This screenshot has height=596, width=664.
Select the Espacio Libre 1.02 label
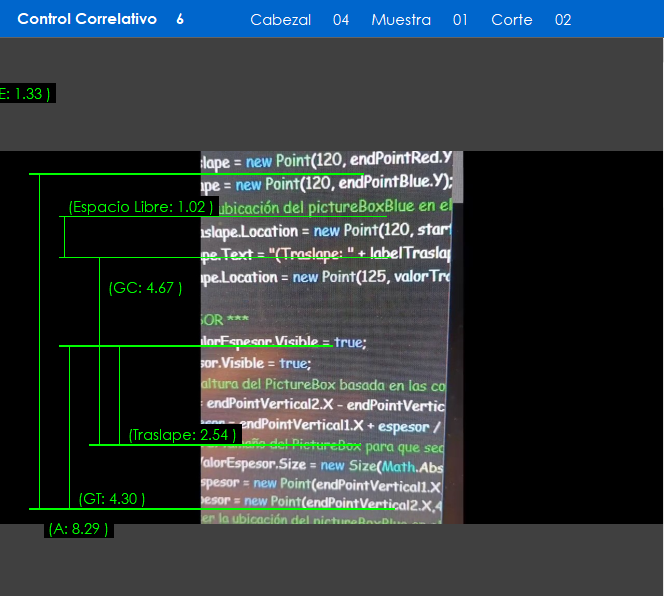(141, 207)
